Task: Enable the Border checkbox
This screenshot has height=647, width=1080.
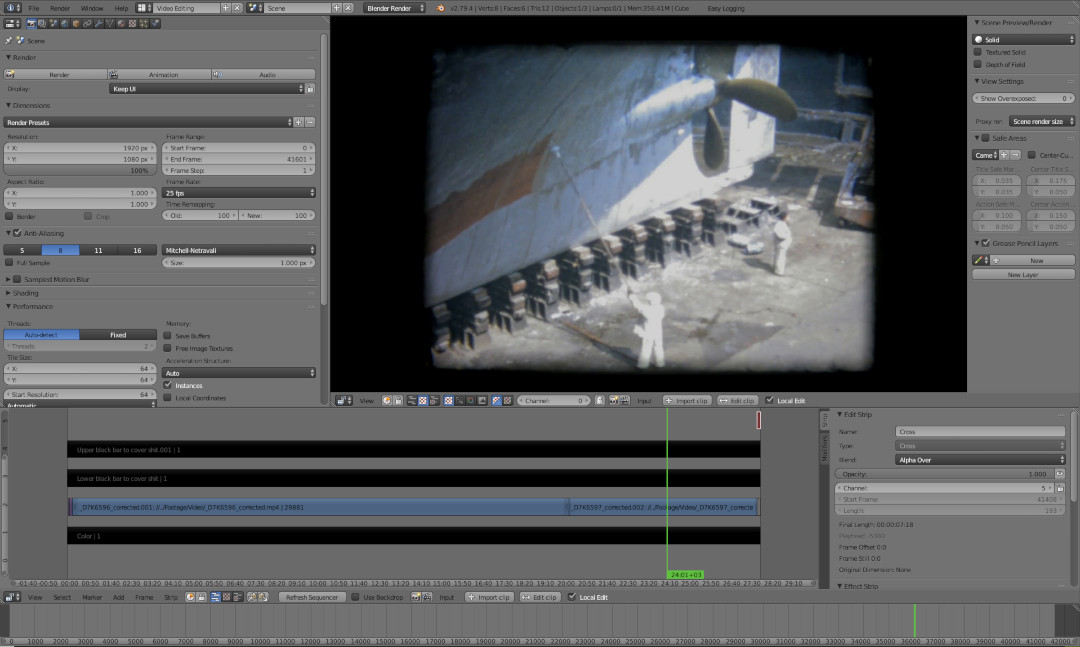Action: coord(9,216)
